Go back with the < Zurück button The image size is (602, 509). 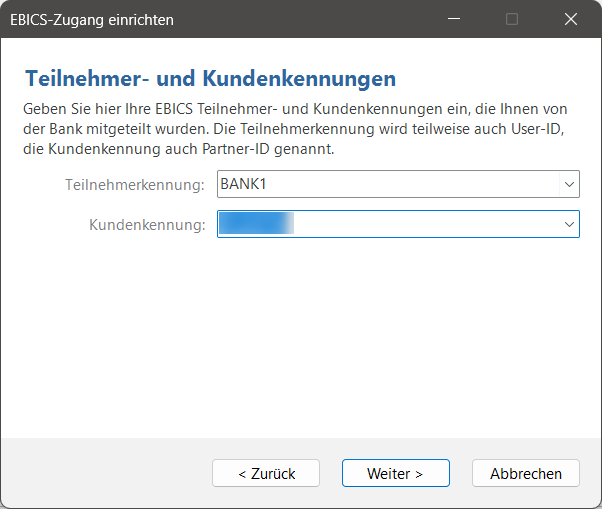[266, 473]
